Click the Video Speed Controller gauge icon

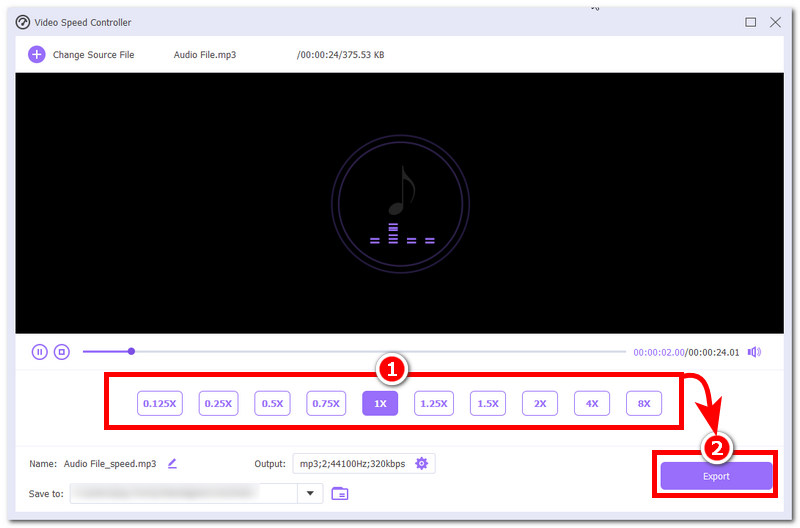click(22, 22)
